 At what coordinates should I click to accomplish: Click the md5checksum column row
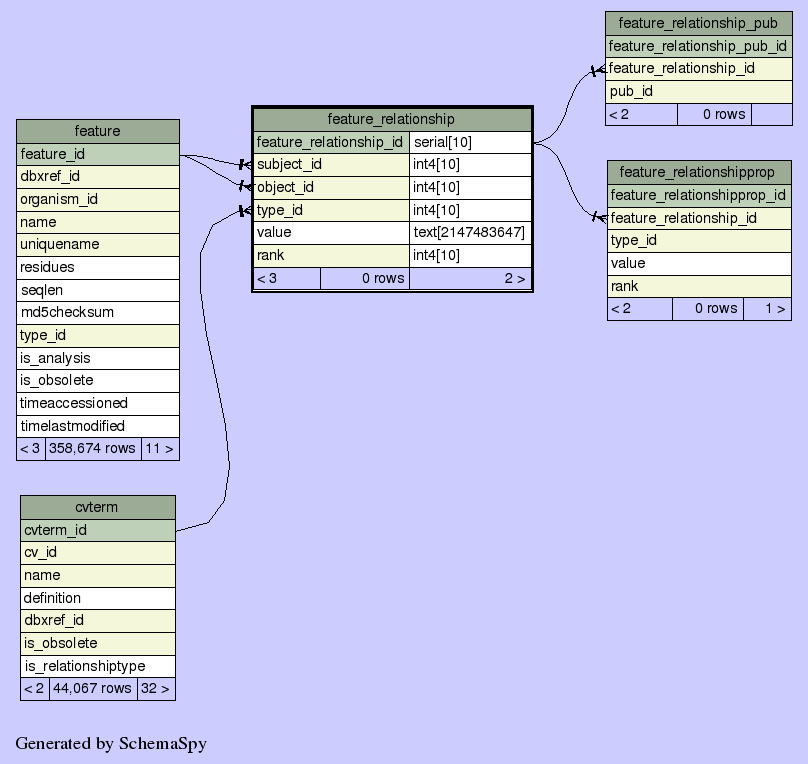97,312
